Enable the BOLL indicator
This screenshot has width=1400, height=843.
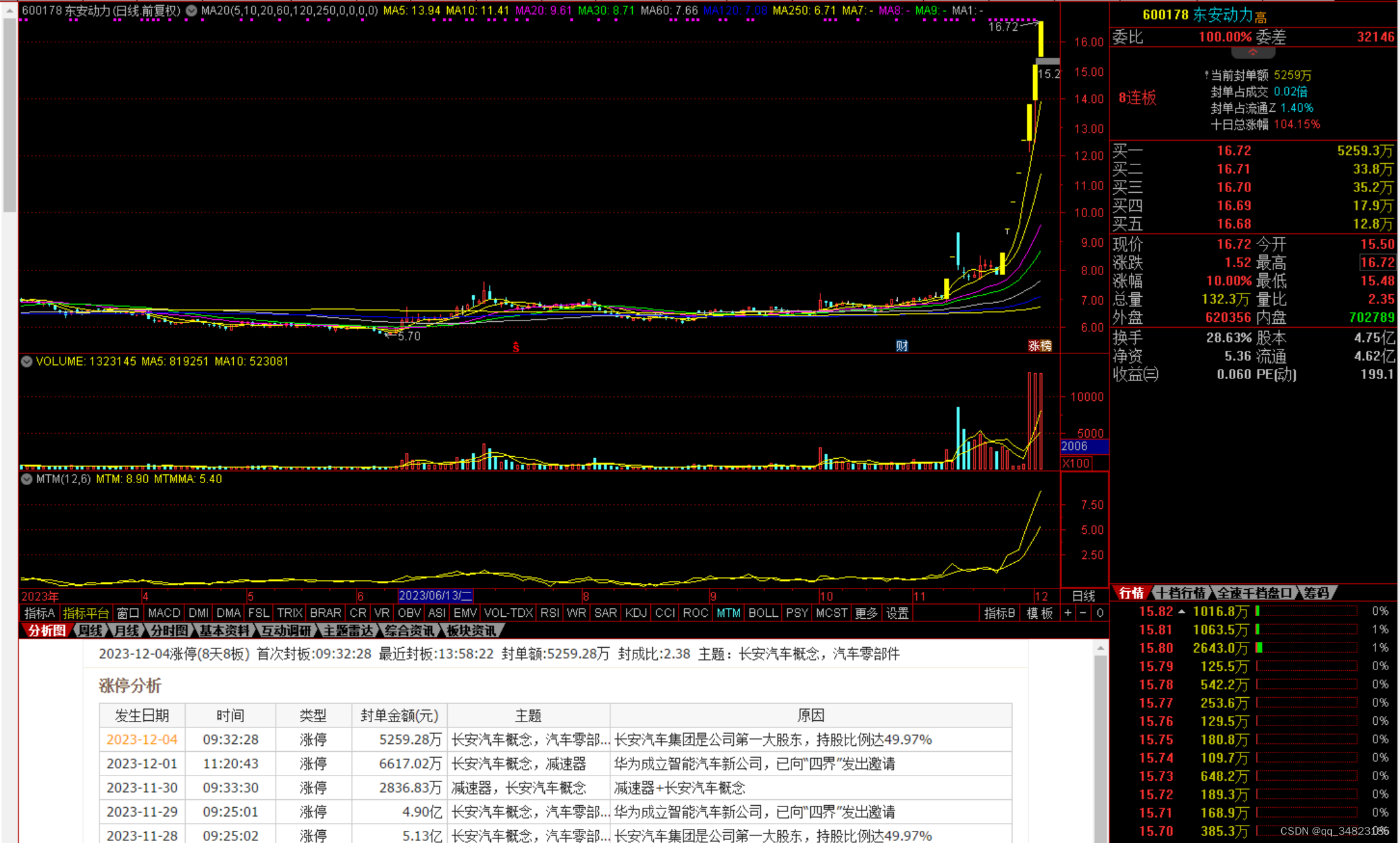(763, 613)
